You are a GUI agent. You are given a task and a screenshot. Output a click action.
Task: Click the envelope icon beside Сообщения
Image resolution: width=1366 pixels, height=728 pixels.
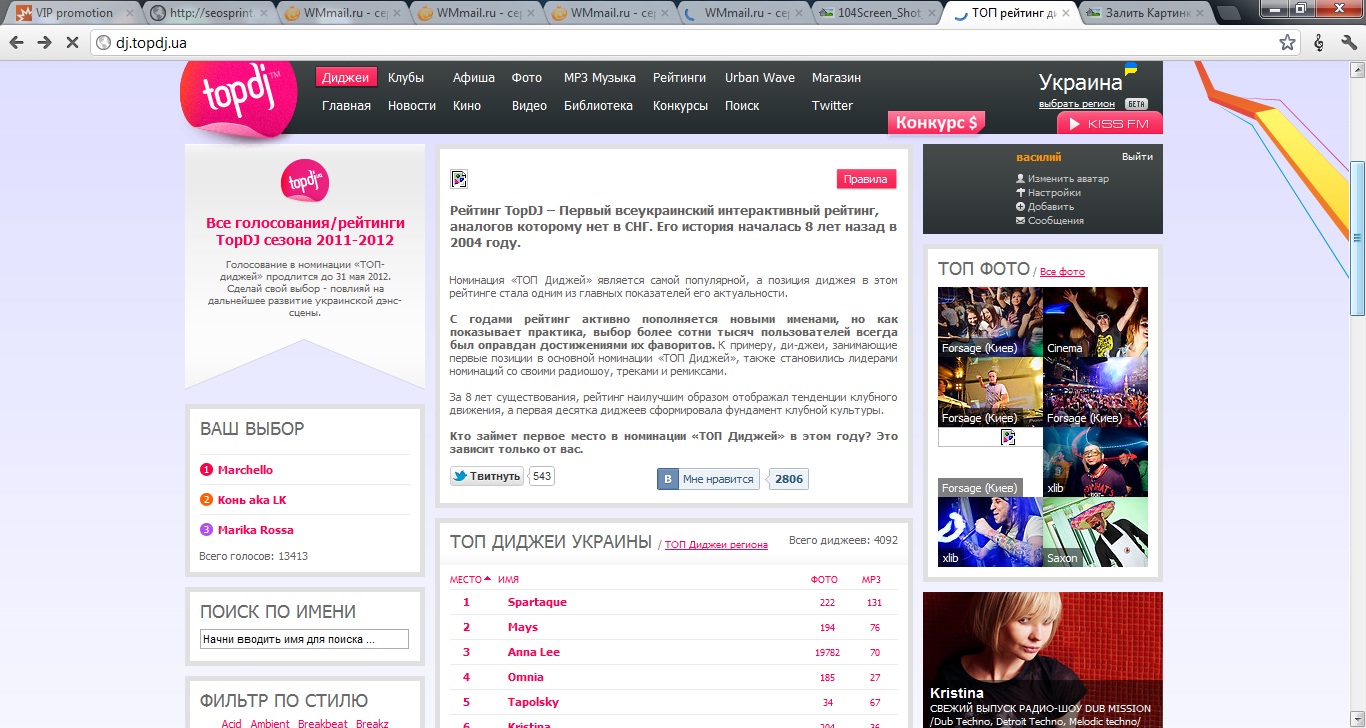pyautogui.click(x=1020, y=221)
